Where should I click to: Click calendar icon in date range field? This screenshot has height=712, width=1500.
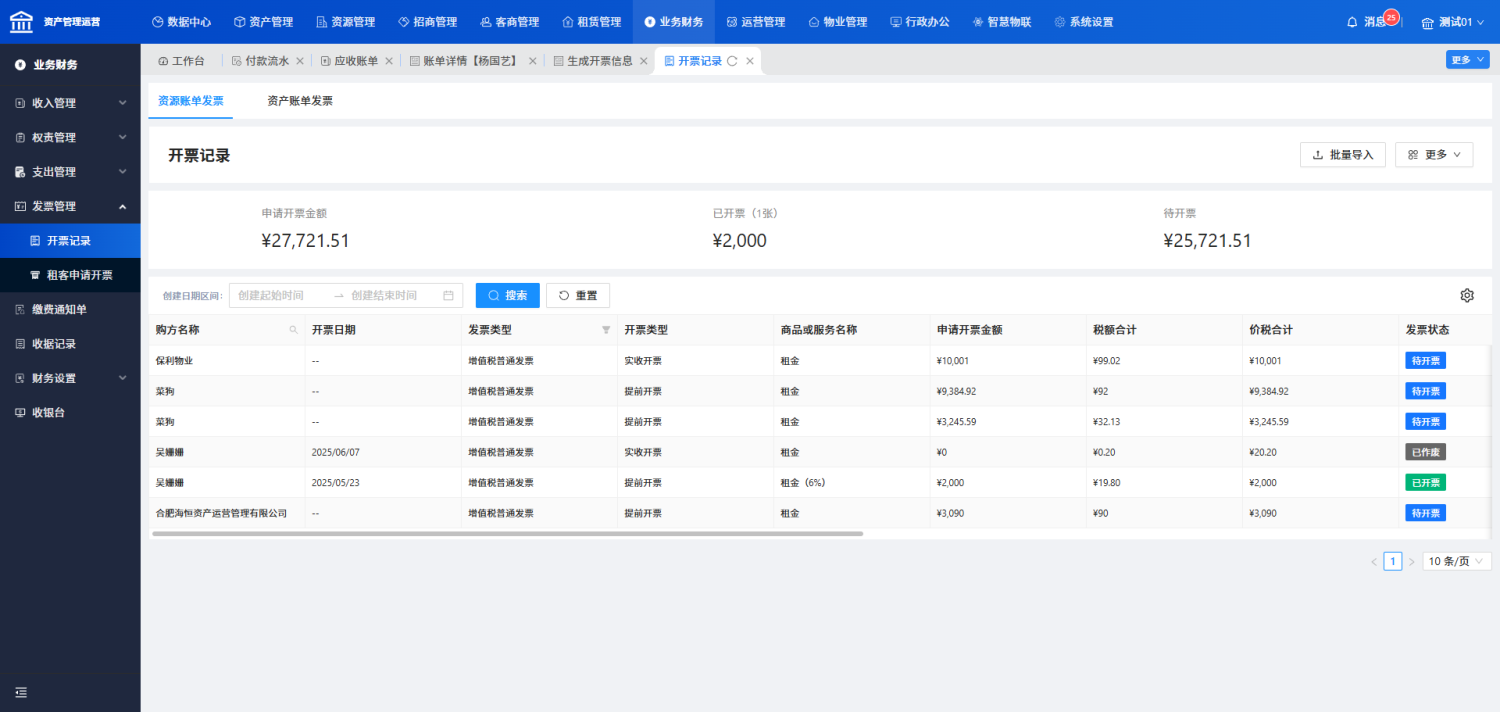tap(448, 295)
